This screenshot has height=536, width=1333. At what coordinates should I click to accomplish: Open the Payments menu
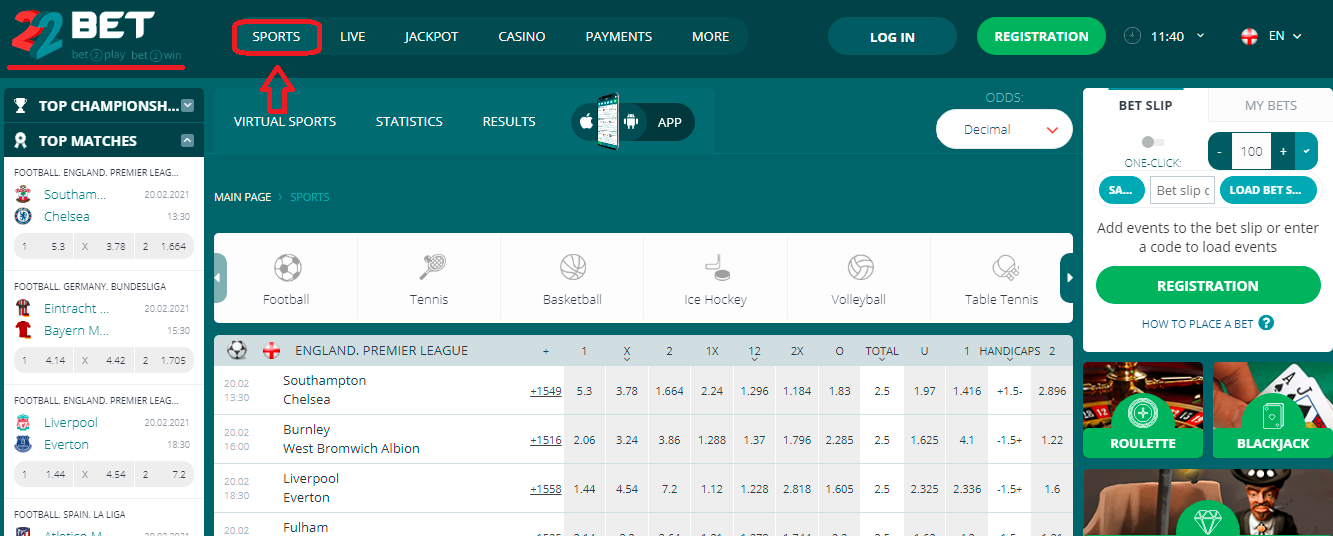pos(619,36)
